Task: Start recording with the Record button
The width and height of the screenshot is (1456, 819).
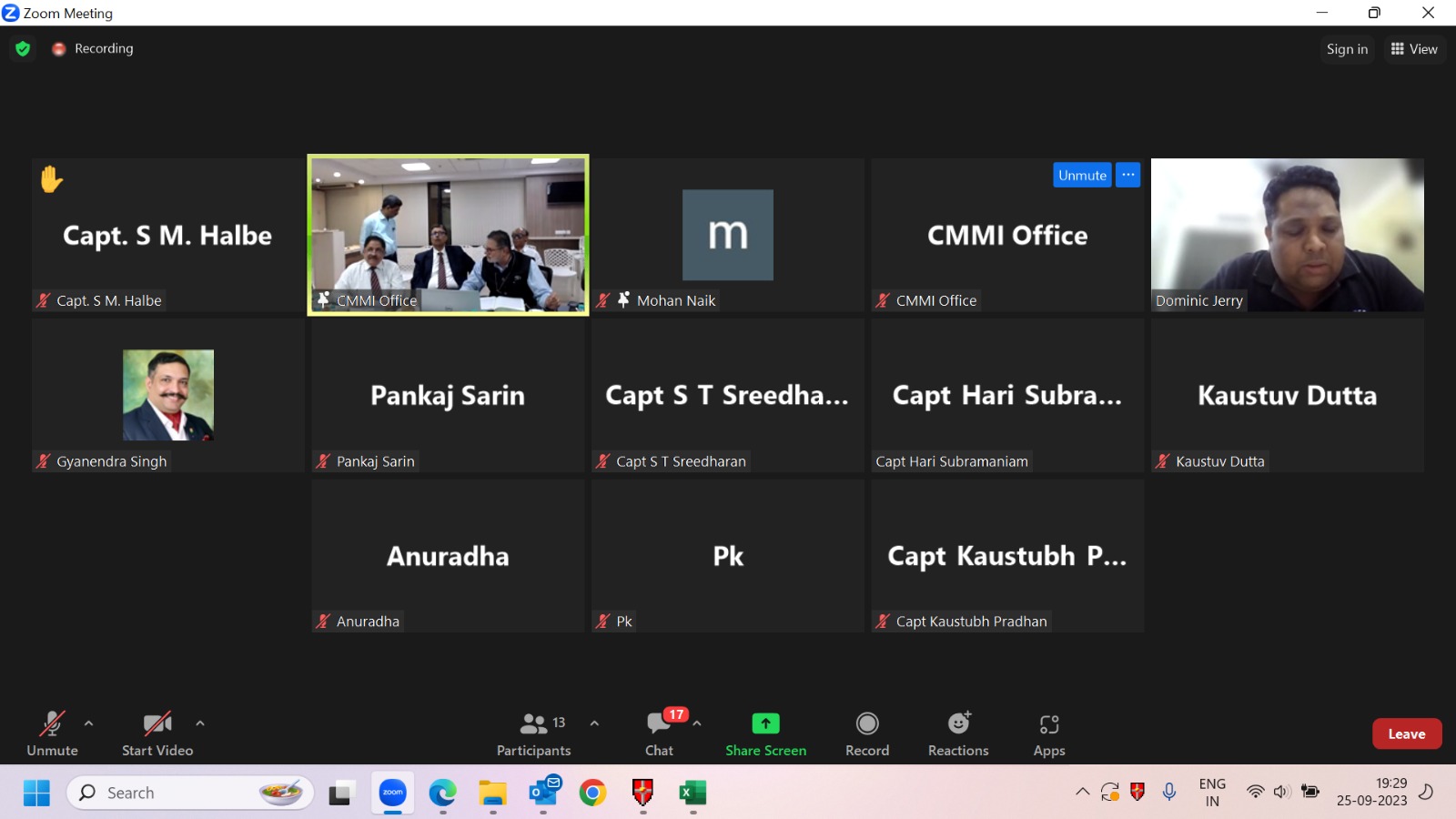Action: point(866,733)
